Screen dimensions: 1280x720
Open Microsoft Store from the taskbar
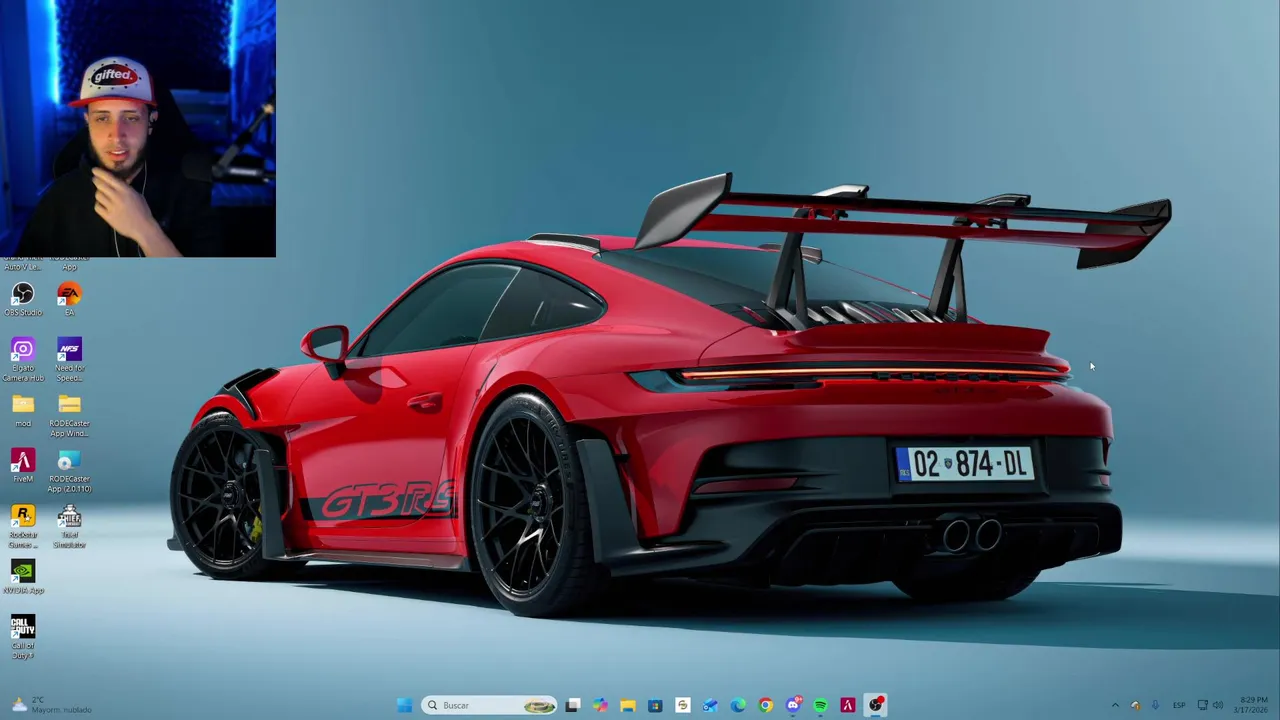click(655, 705)
